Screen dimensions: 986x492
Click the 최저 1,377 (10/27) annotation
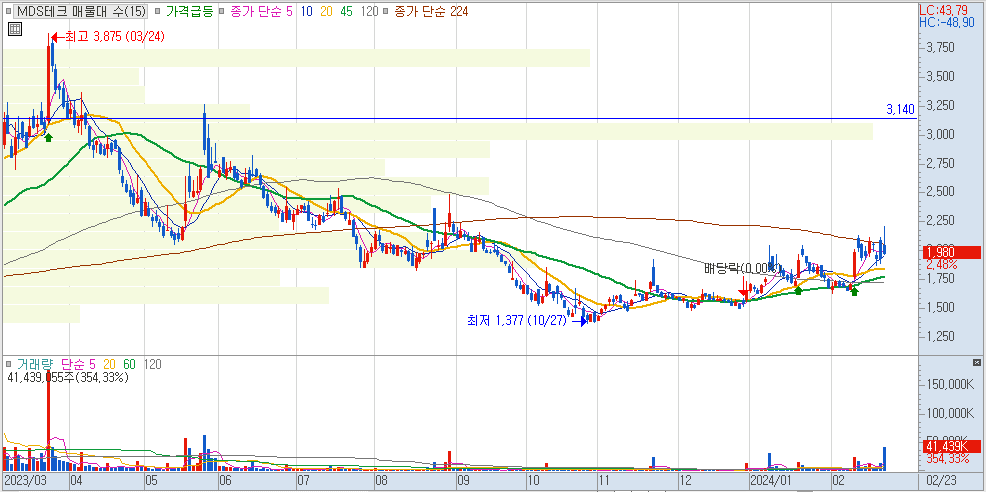(x=519, y=320)
